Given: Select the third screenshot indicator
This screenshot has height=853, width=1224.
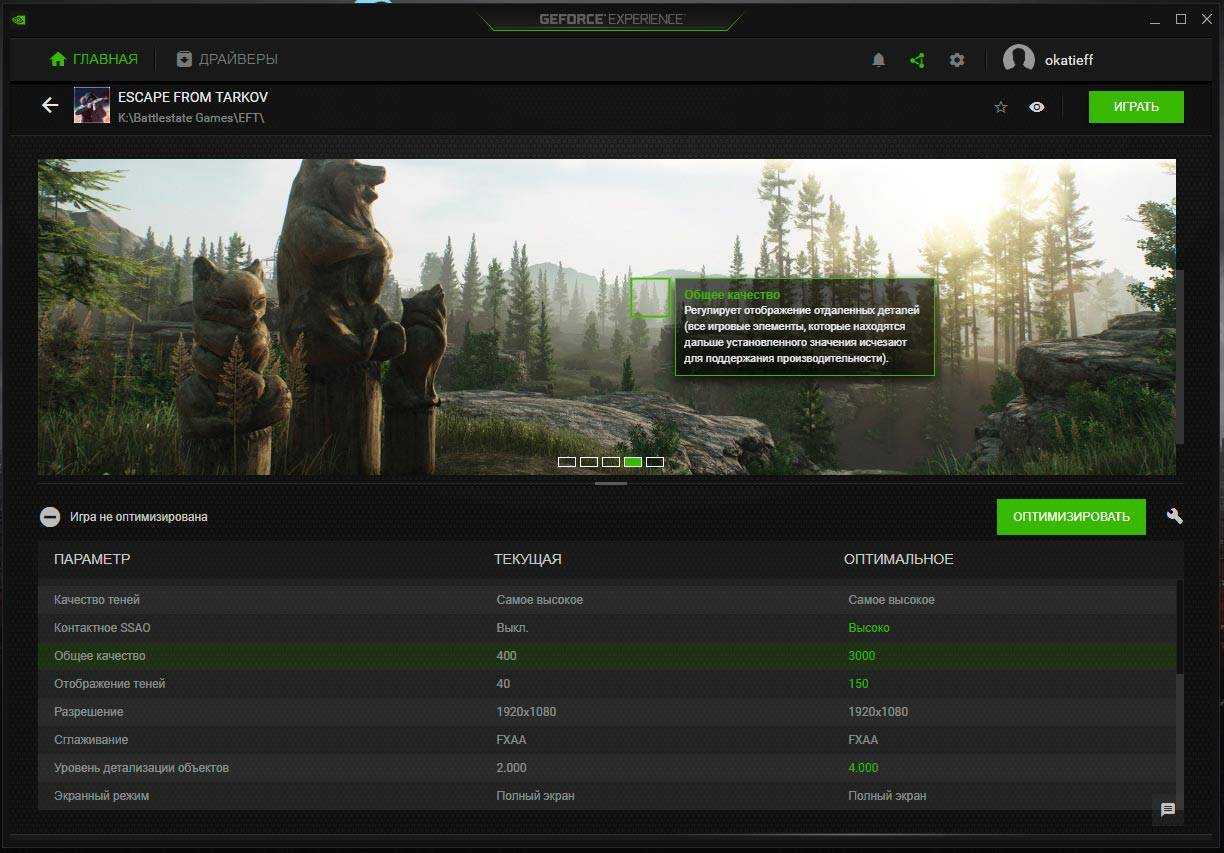Looking at the screenshot, I should click(x=611, y=462).
